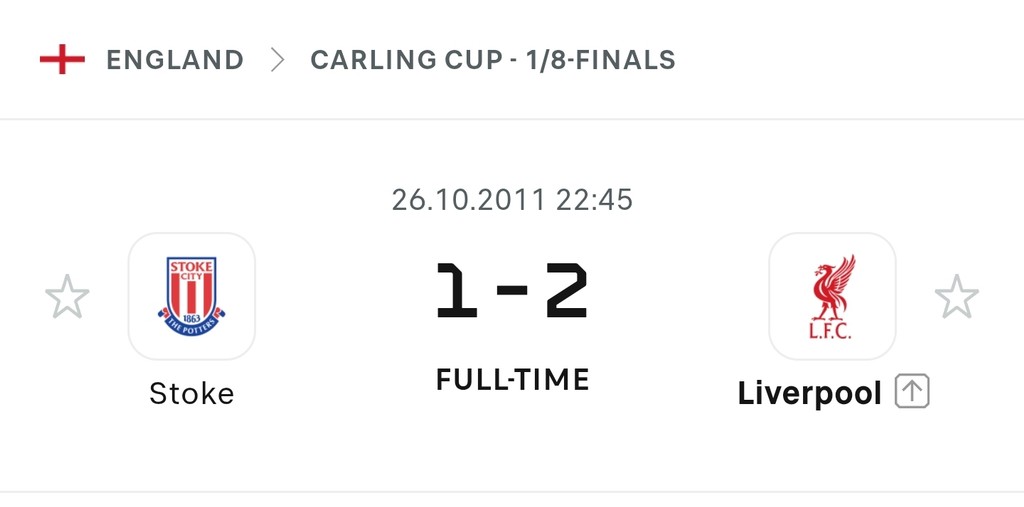Click the 22:45 kickoff time

click(594, 199)
